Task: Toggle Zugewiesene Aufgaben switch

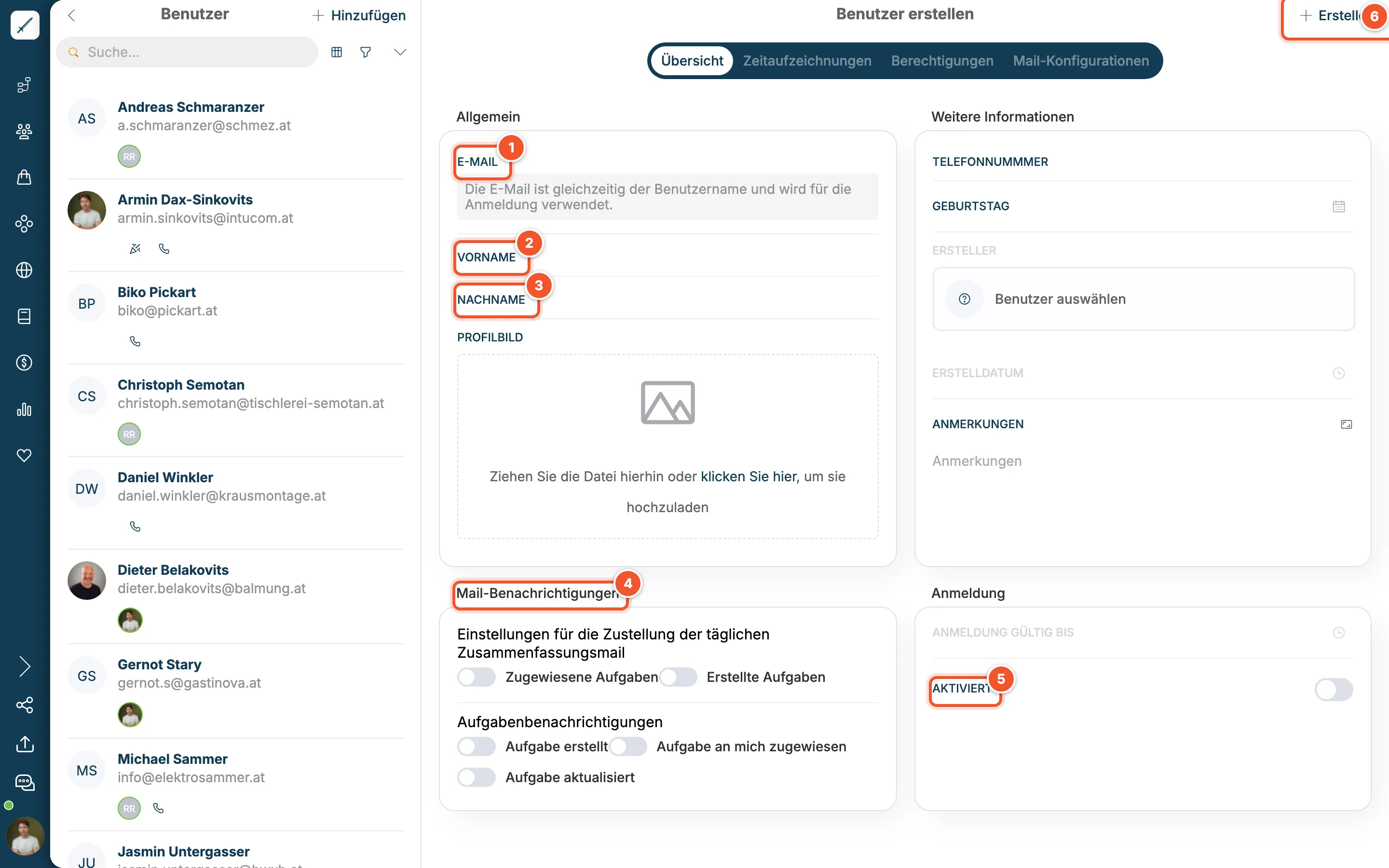Action: (477, 678)
